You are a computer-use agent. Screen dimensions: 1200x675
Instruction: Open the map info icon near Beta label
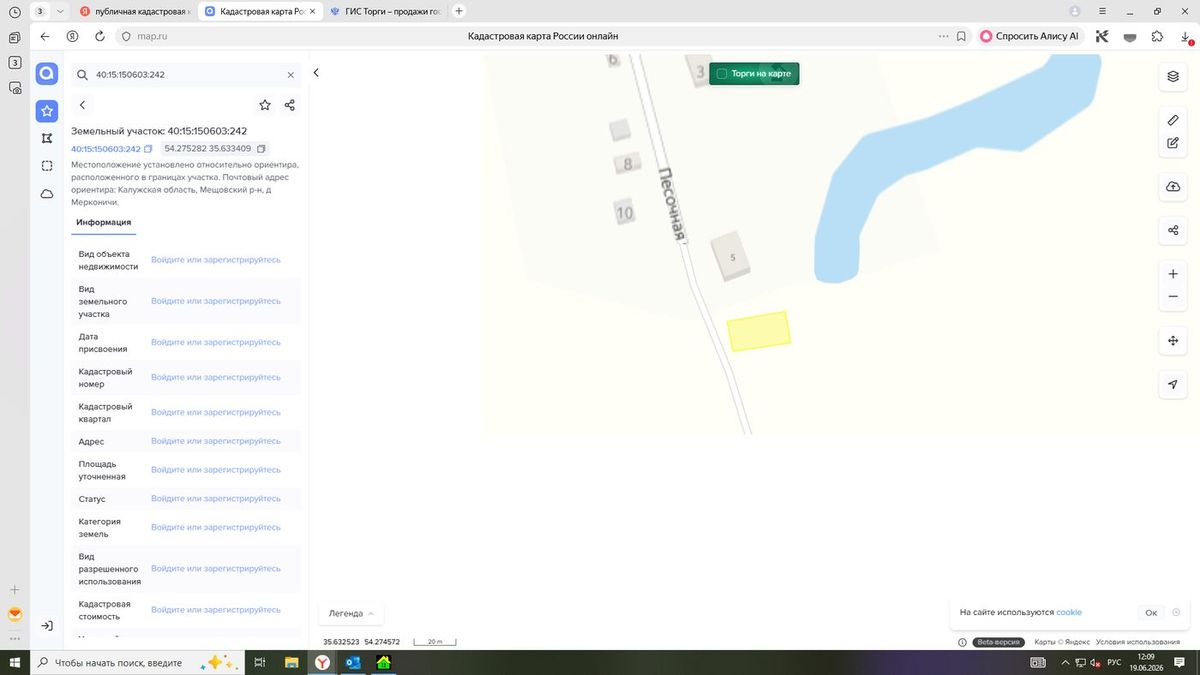[962, 642]
